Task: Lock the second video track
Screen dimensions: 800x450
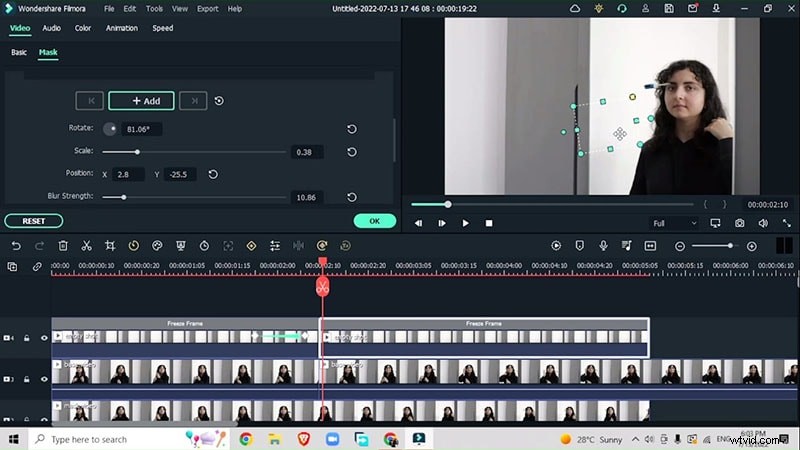Action: [27, 379]
